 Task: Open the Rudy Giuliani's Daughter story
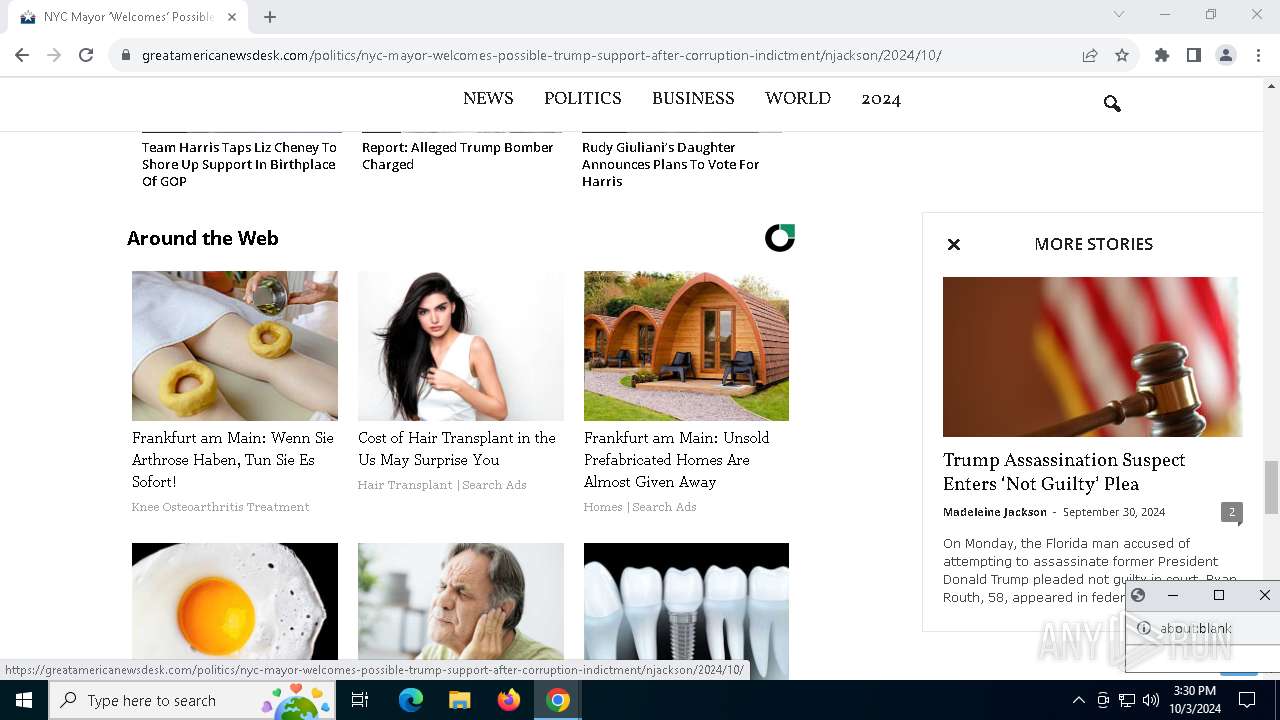[671, 164]
